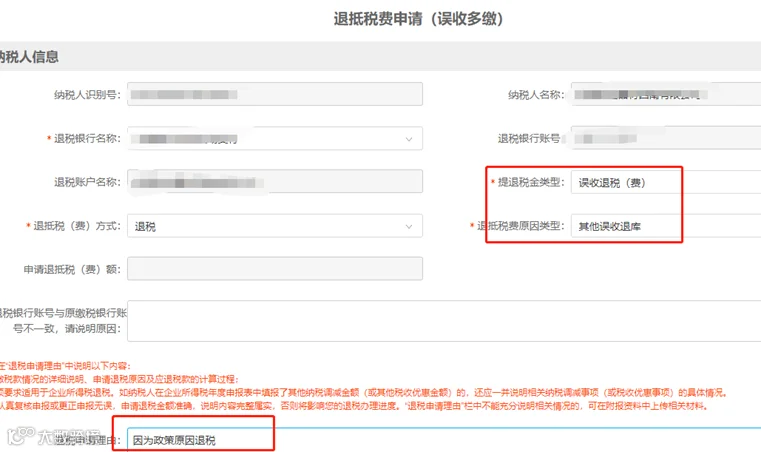Click the 退税账户名称 field
This screenshot has height=452, width=761.
(275, 182)
